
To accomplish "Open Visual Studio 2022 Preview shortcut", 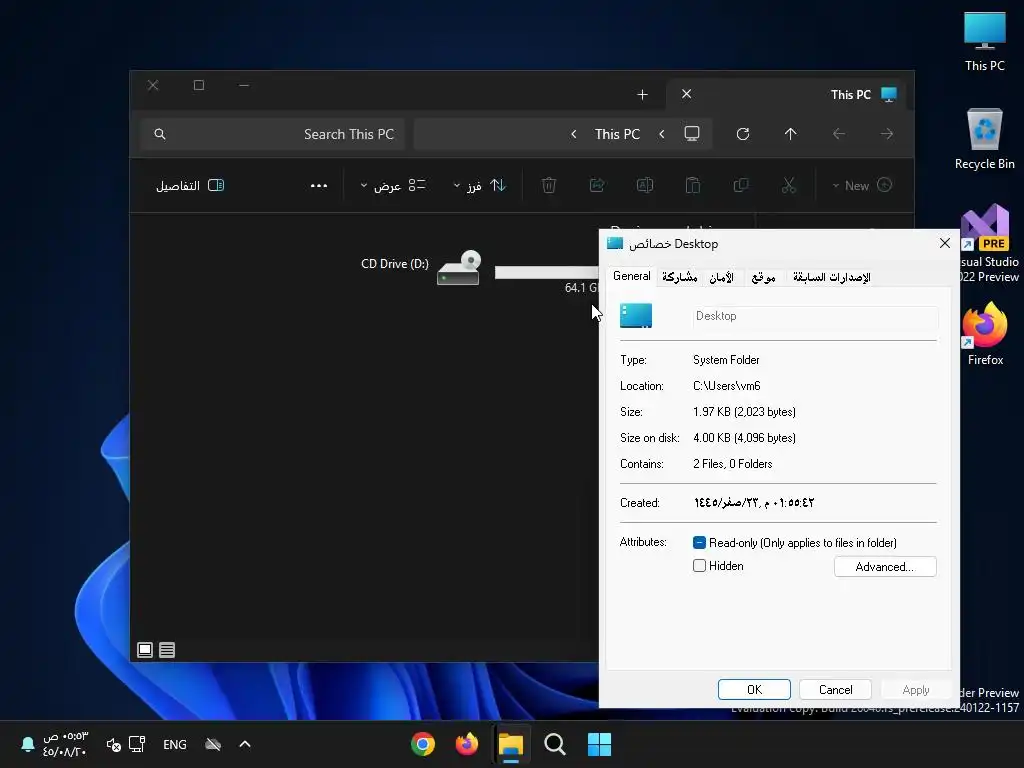I will tap(988, 243).
